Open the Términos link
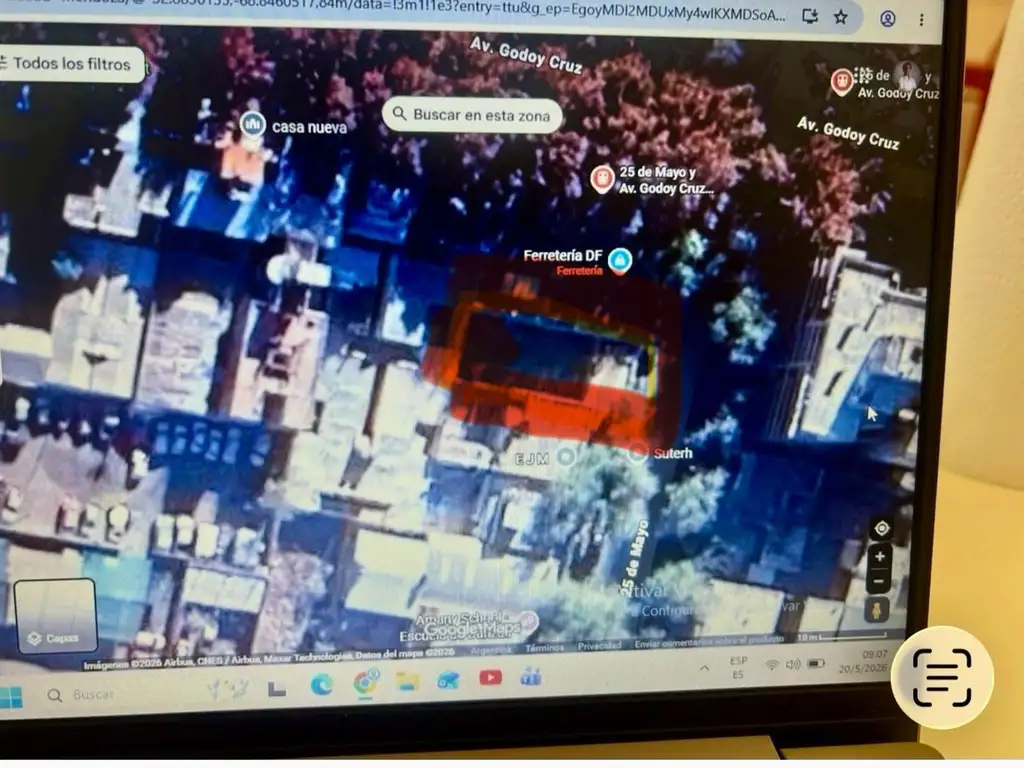The width and height of the screenshot is (1024, 768). pos(544,648)
